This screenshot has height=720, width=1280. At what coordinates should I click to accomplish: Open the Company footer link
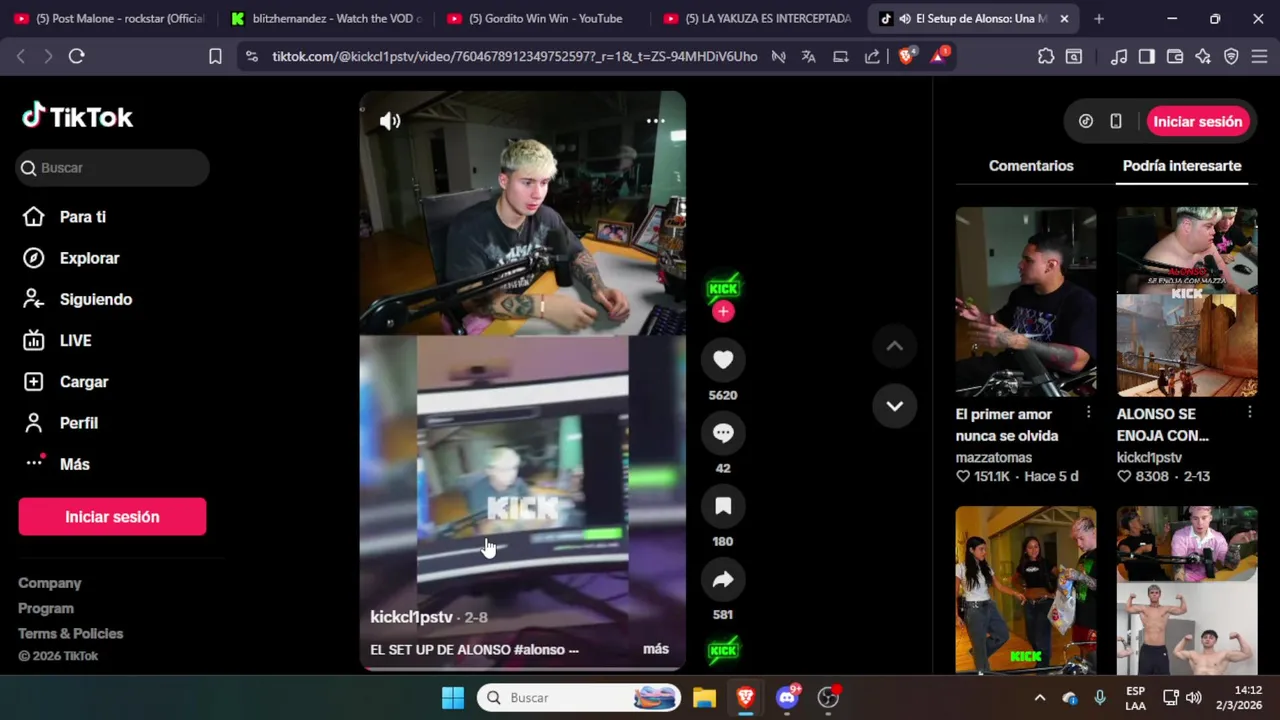coord(50,583)
